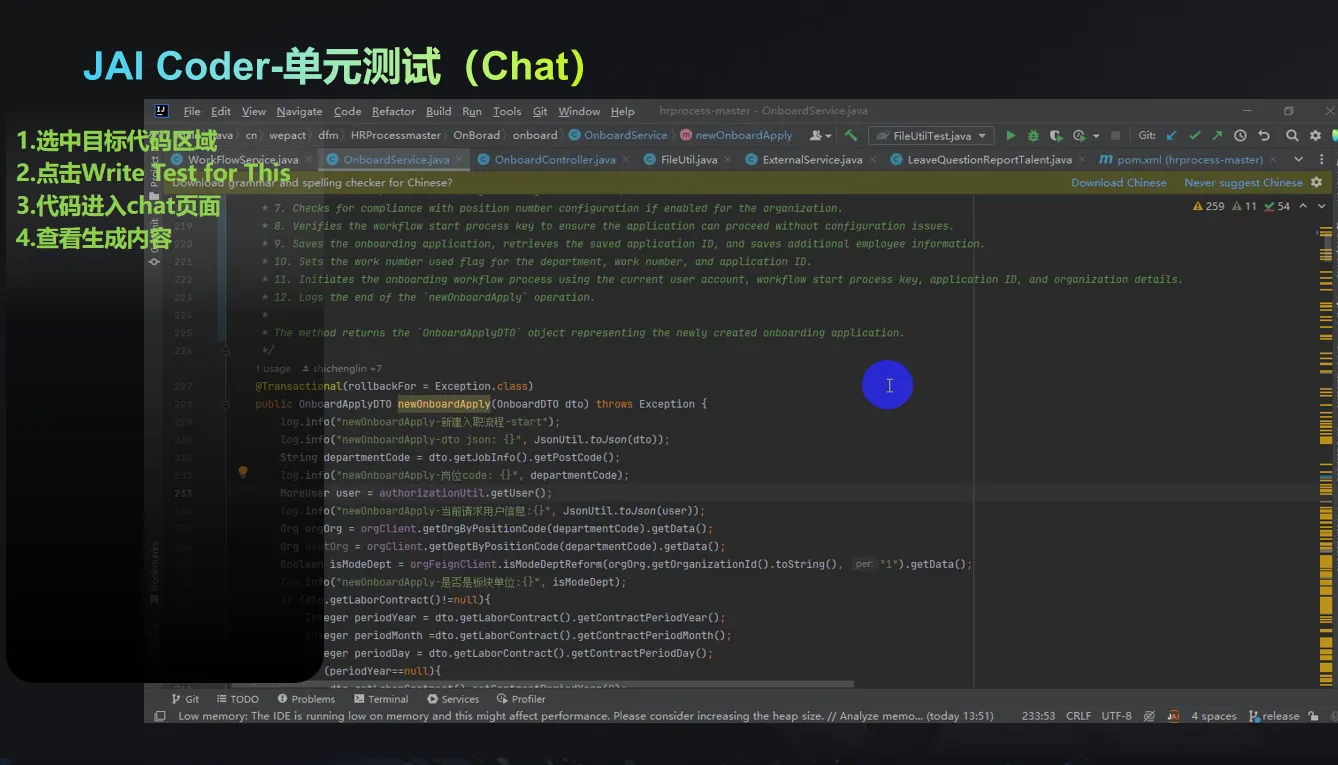
Task: Click the typos indicator showing 54
Action: [1277, 206]
